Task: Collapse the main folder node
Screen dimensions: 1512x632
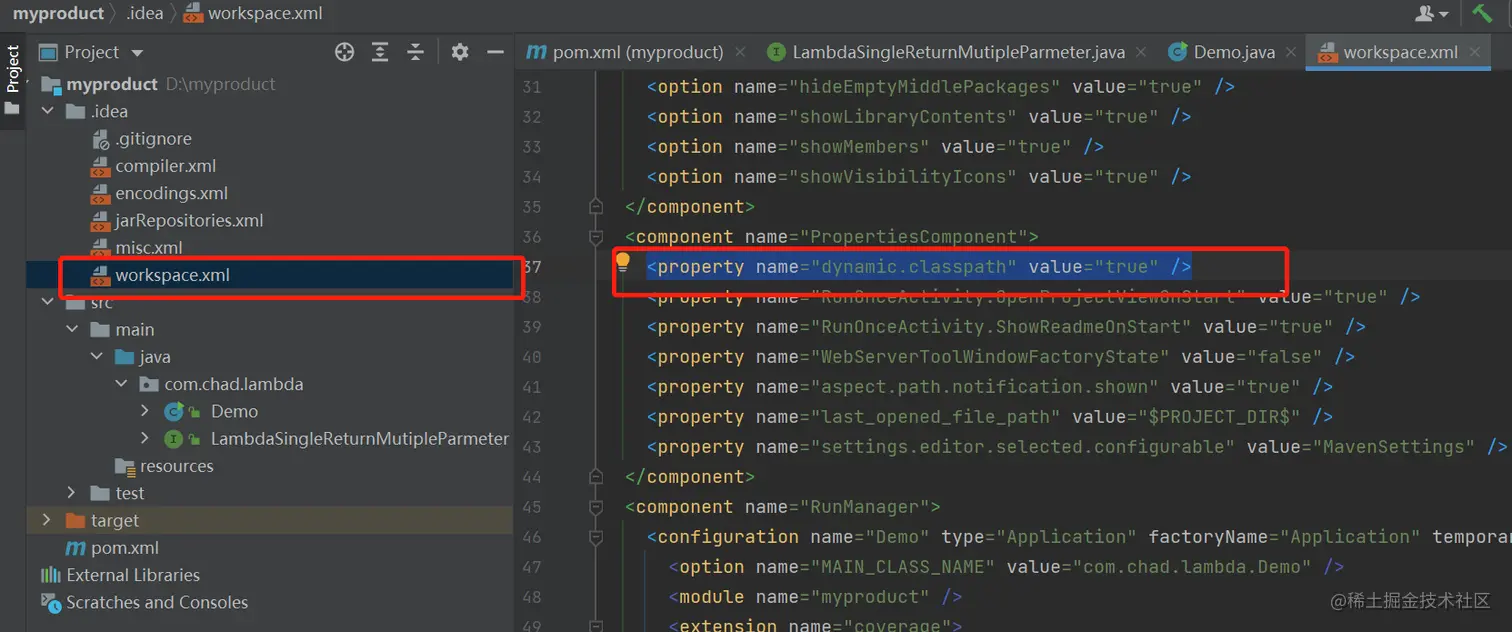Action: click(x=71, y=329)
